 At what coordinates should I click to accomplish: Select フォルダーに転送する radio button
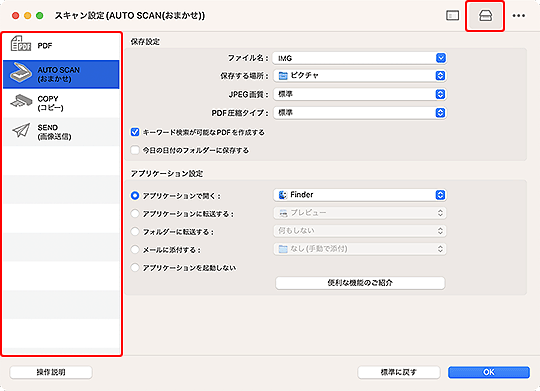click(135, 231)
